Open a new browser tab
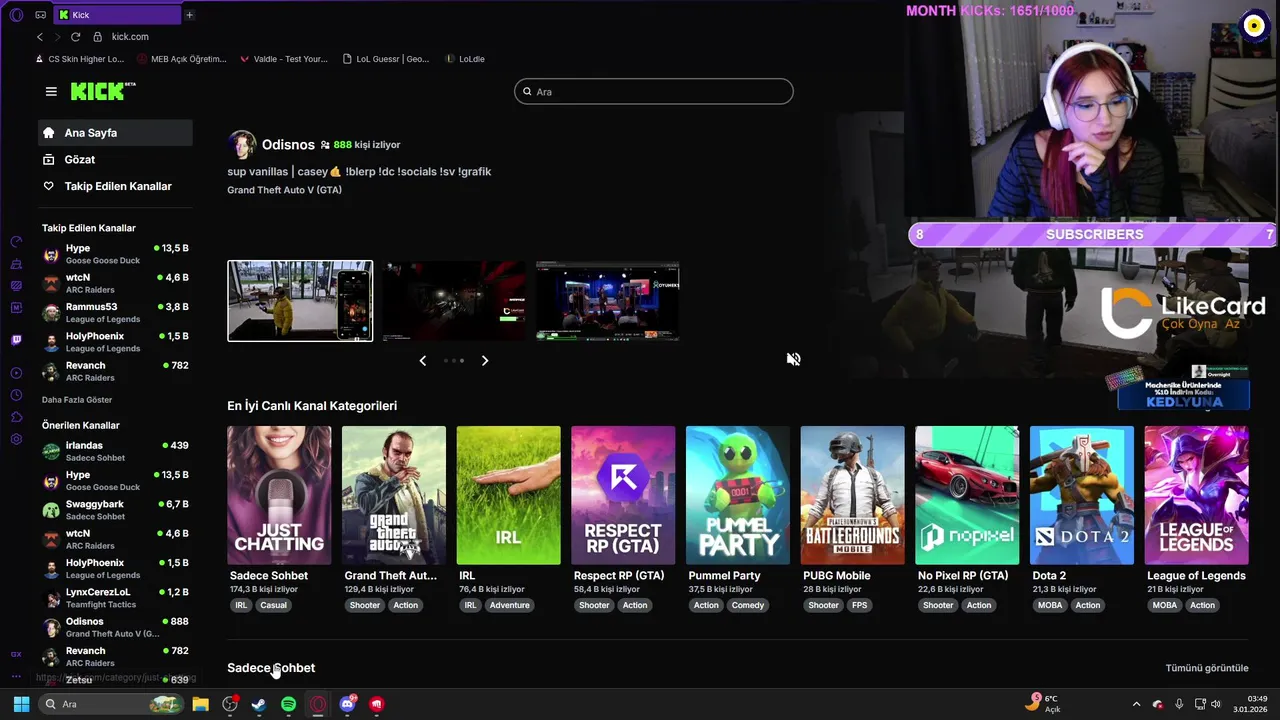Viewport: 1280px width, 720px height. pyautogui.click(x=189, y=15)
